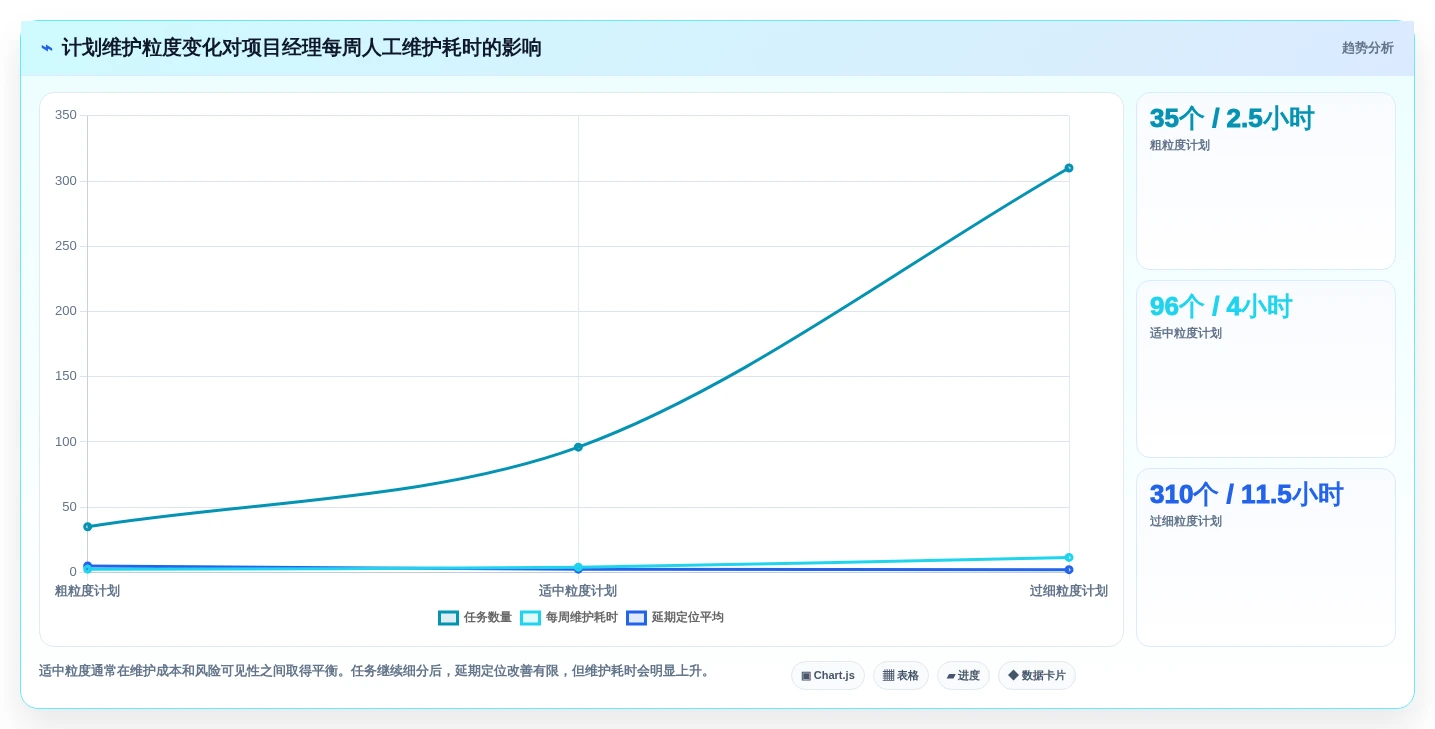Screen dimensions: 1435x729
Task: Open the 310个 / 11.5小时 card
Action: 1266,558
